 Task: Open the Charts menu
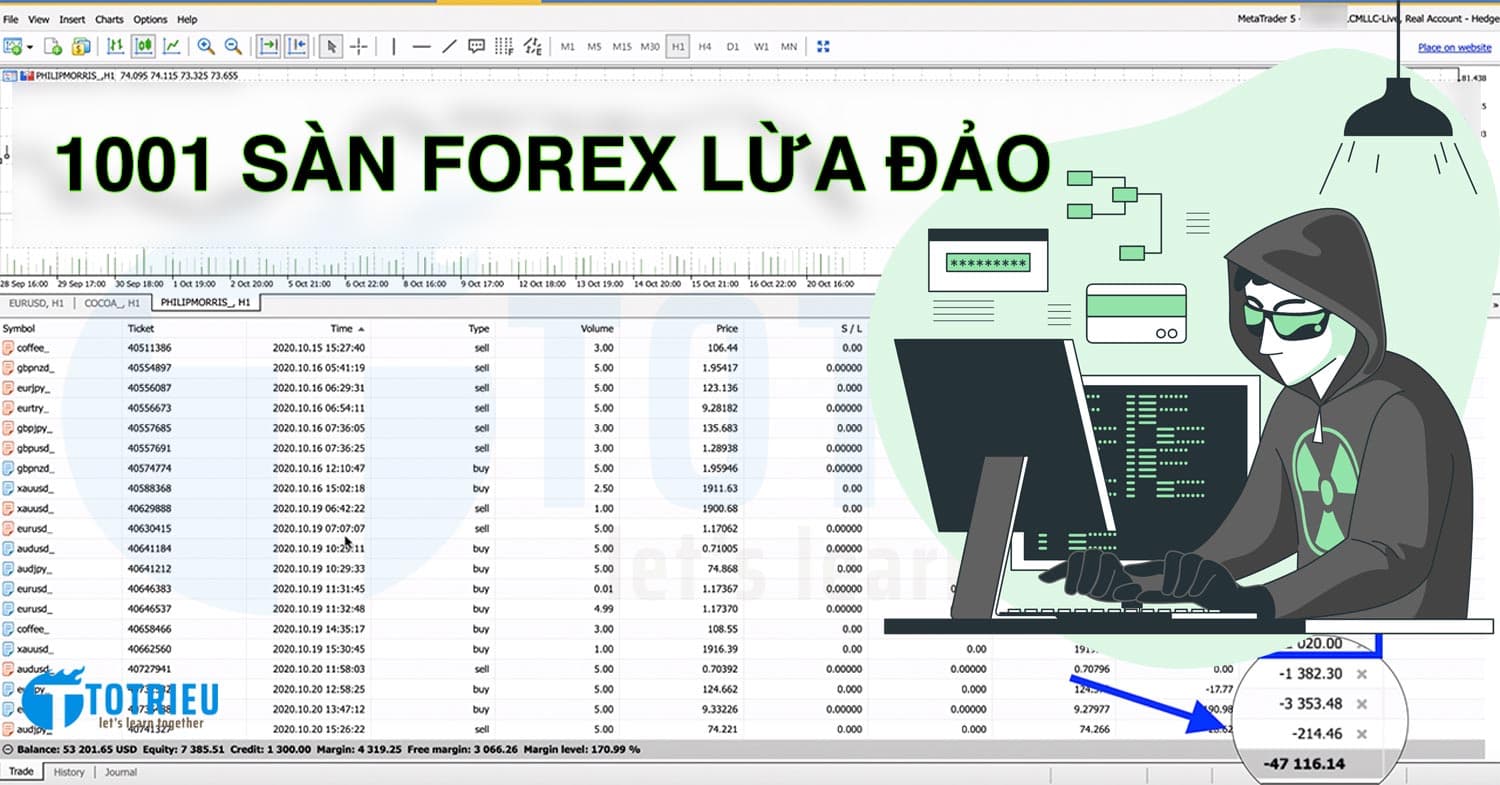[108, 18]
